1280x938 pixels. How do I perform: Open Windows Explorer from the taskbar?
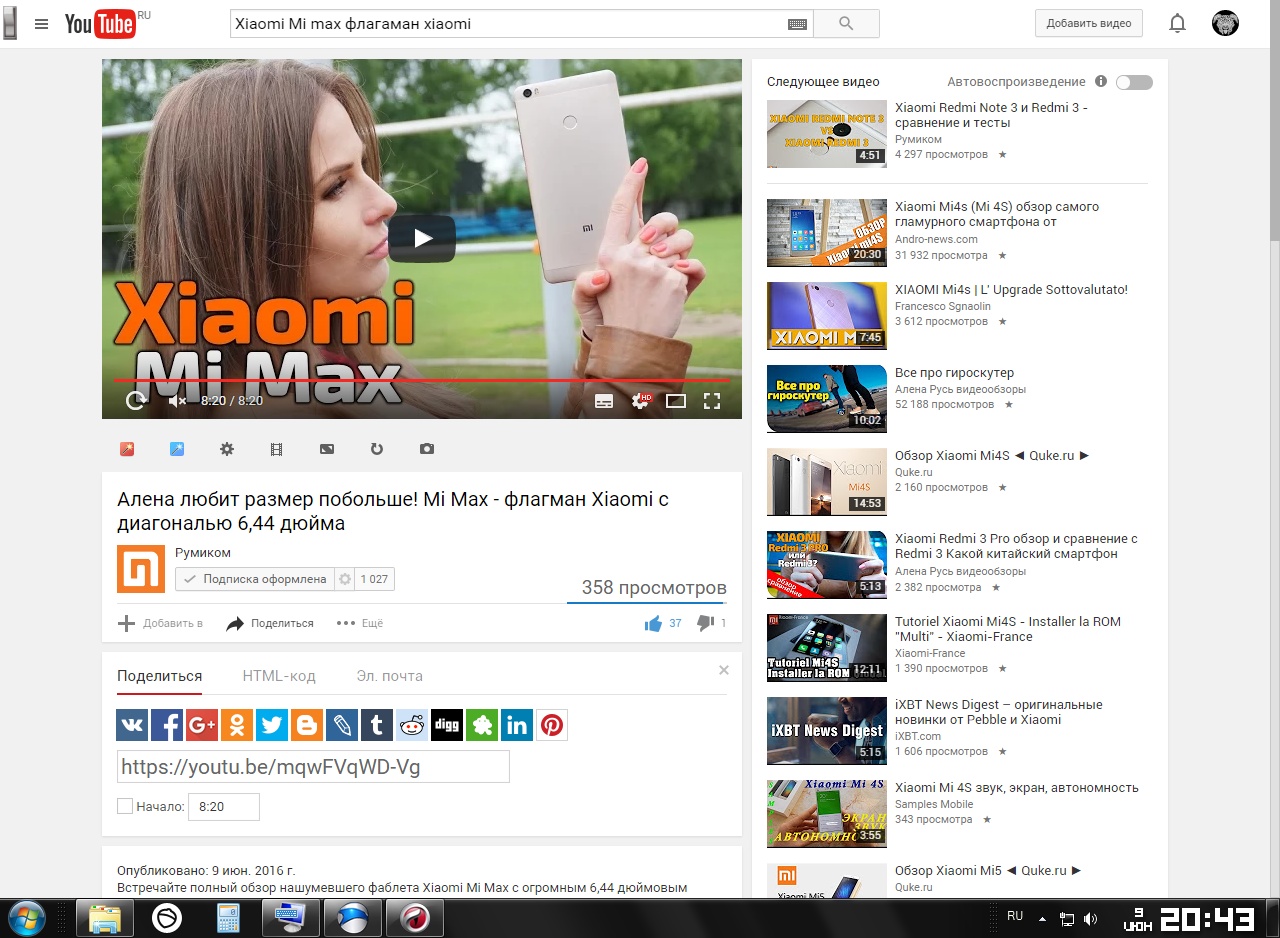click(105, 917)
